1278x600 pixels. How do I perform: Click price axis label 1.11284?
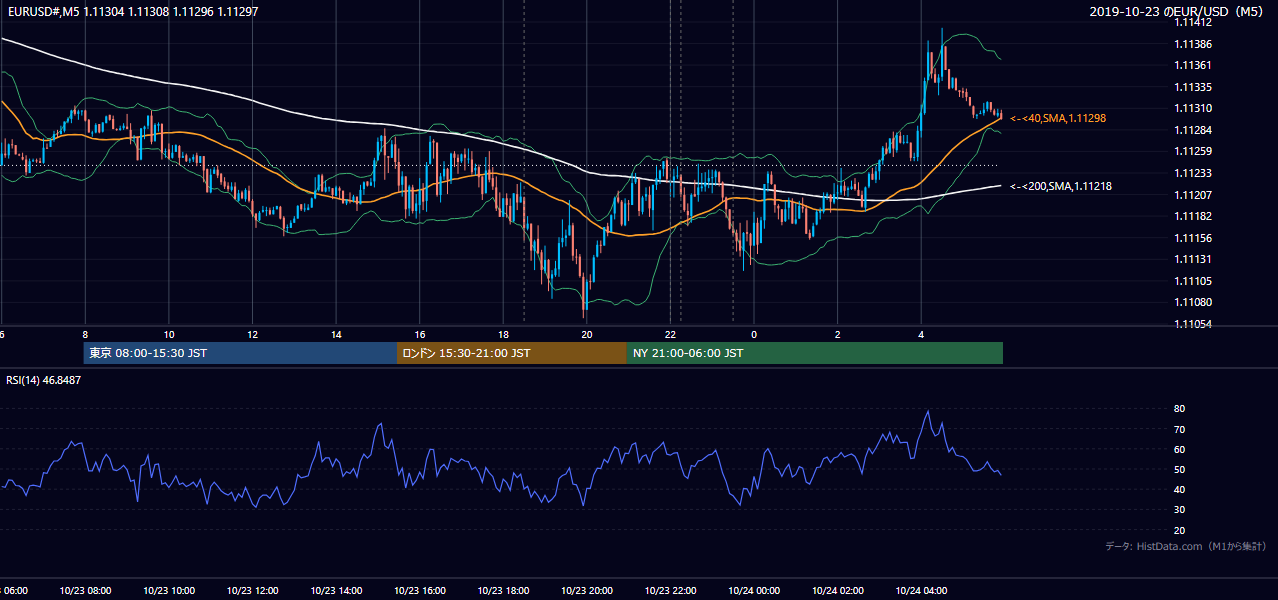pos(1193,130)
